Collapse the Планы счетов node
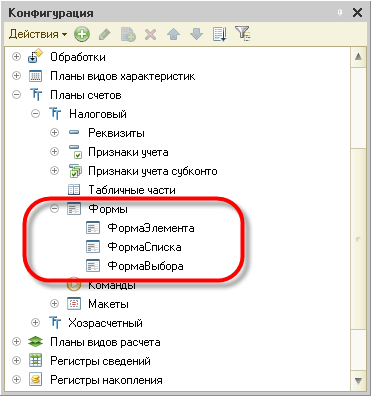This screenshot has width=371, height=396. pos(16,95)
